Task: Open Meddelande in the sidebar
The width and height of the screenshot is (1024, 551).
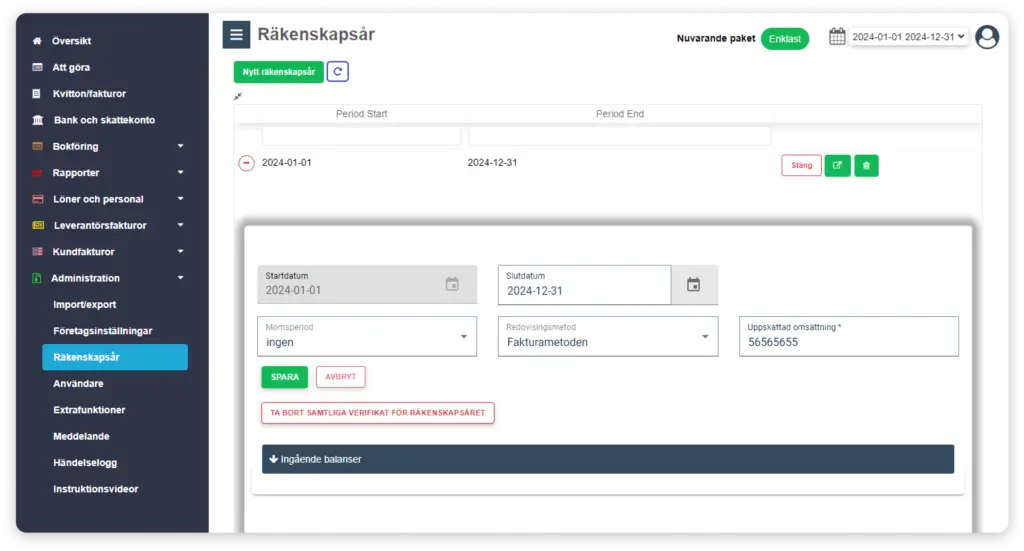Action: point(81,436)
